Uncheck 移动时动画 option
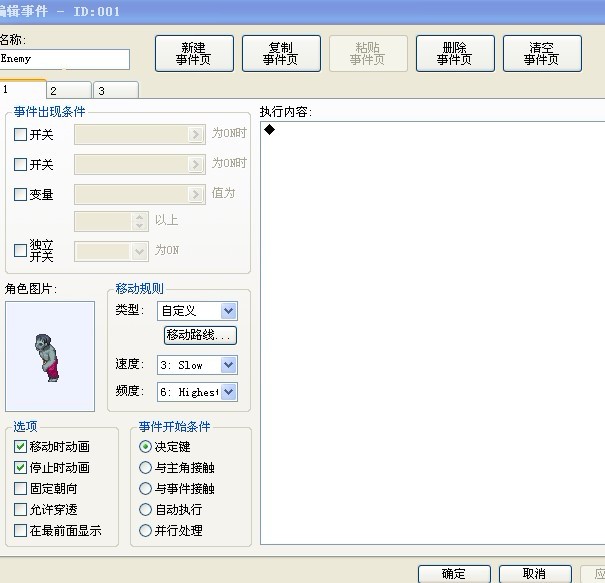Viewport: 605px width, 583px height. point(20,447)
